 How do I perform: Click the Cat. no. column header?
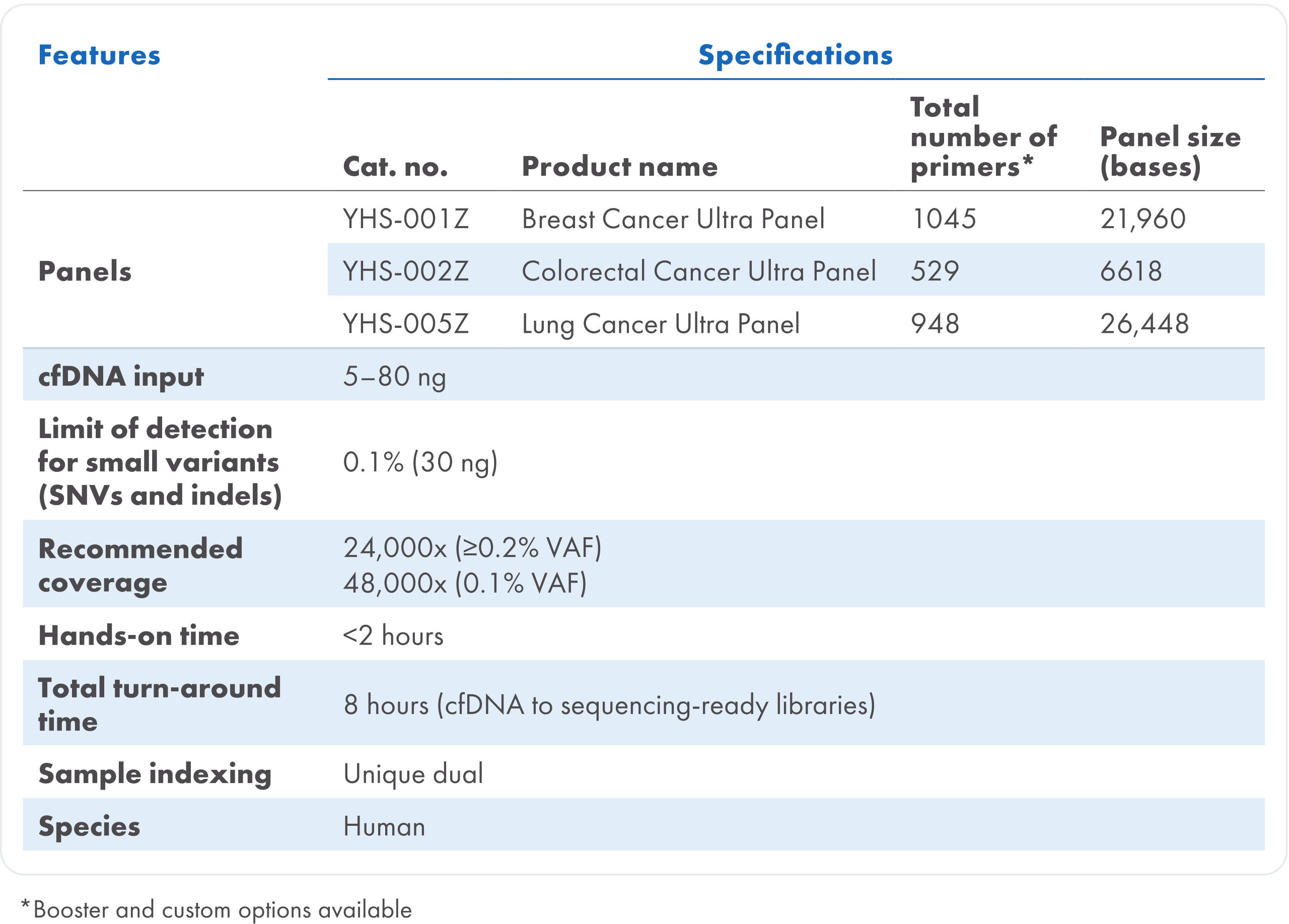pyautogui.click(x=396, y=167)
